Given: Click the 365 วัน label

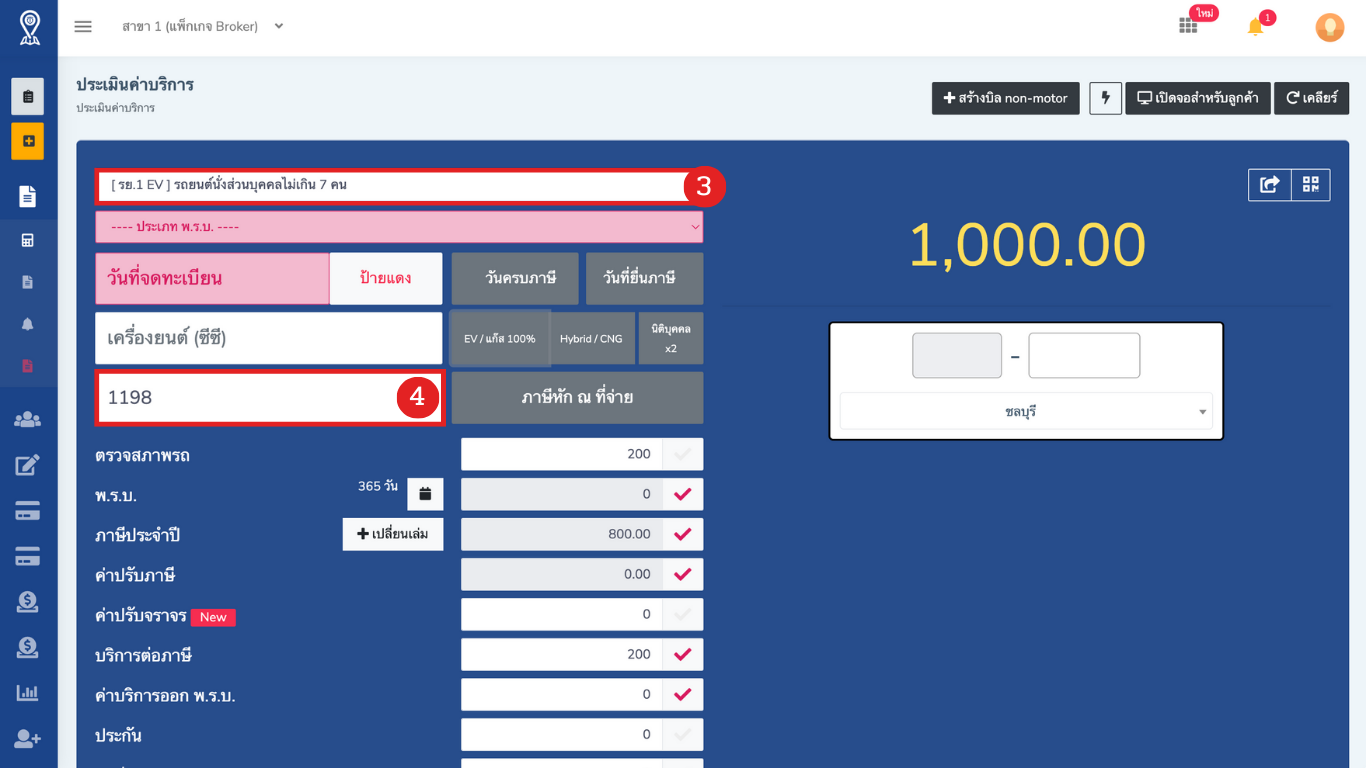Looking at the screenshot, I should pos(378,486).
